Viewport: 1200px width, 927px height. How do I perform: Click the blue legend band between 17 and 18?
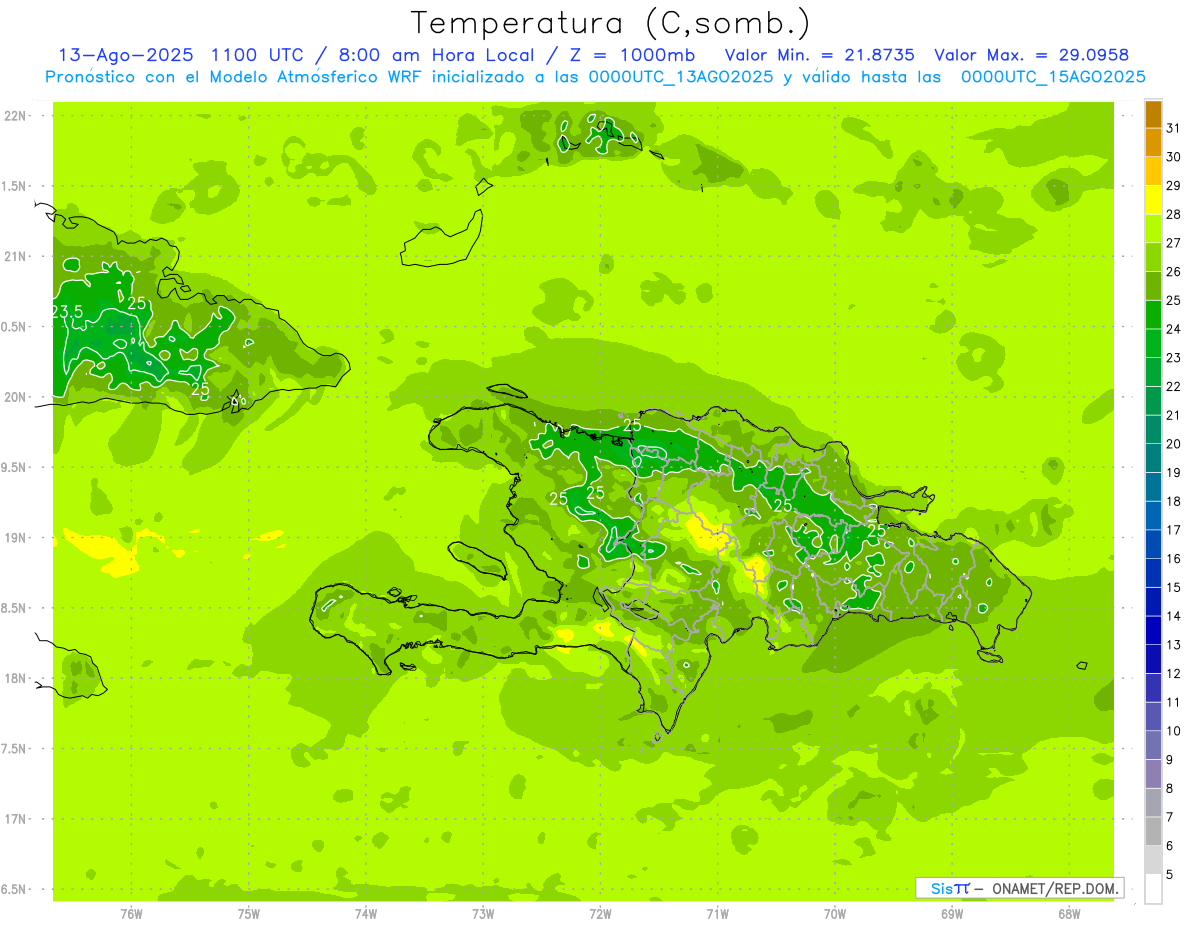[x=1153, y=516]
